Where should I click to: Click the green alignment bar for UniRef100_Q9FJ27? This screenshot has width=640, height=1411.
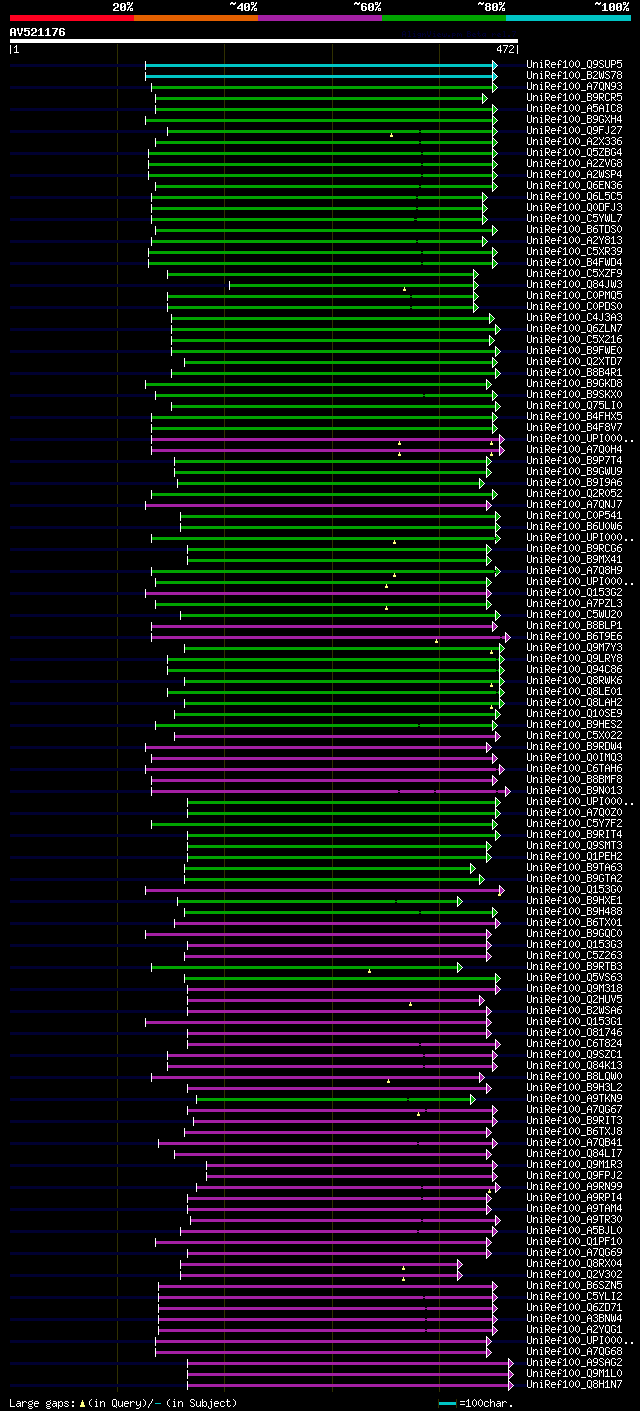pos(332,131)
